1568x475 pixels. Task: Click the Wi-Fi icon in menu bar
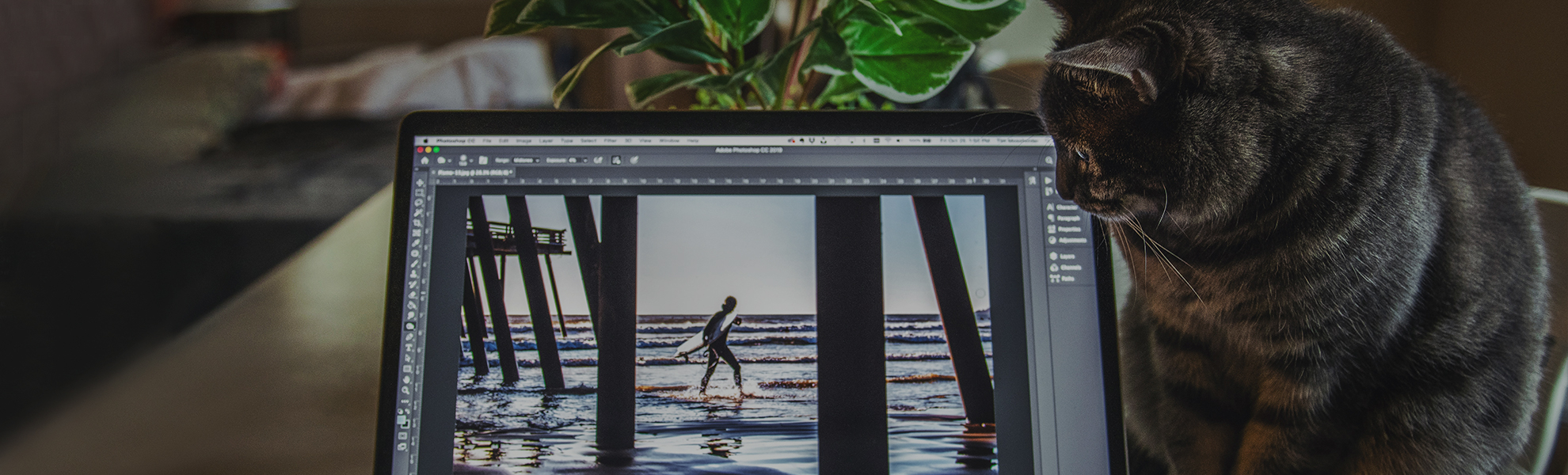(888, 141)
